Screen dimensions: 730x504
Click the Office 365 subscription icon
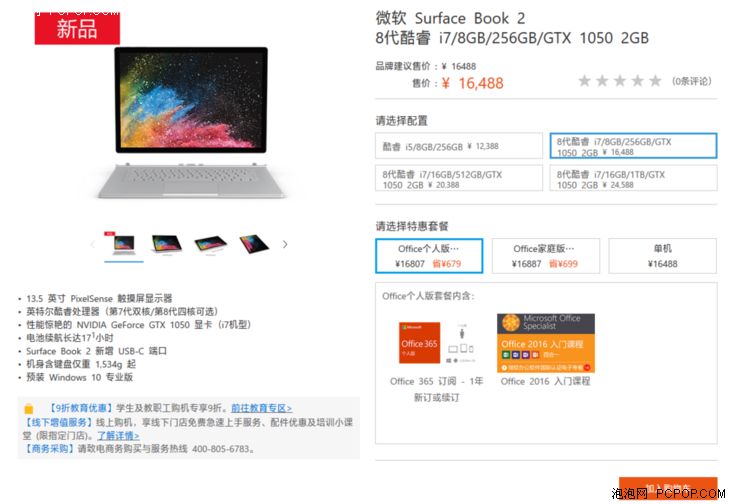pos(419,343)
